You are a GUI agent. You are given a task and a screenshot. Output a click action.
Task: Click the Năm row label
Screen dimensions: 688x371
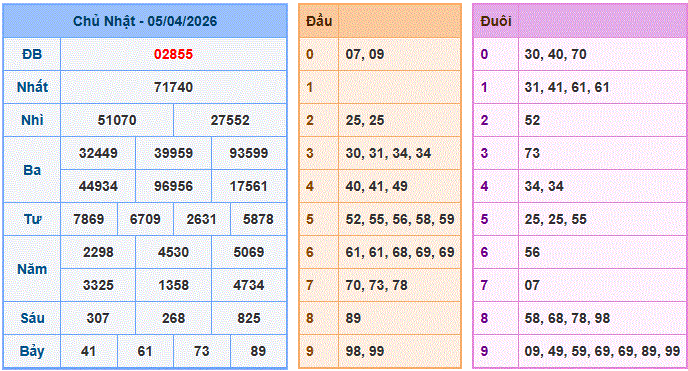(32, 269)
